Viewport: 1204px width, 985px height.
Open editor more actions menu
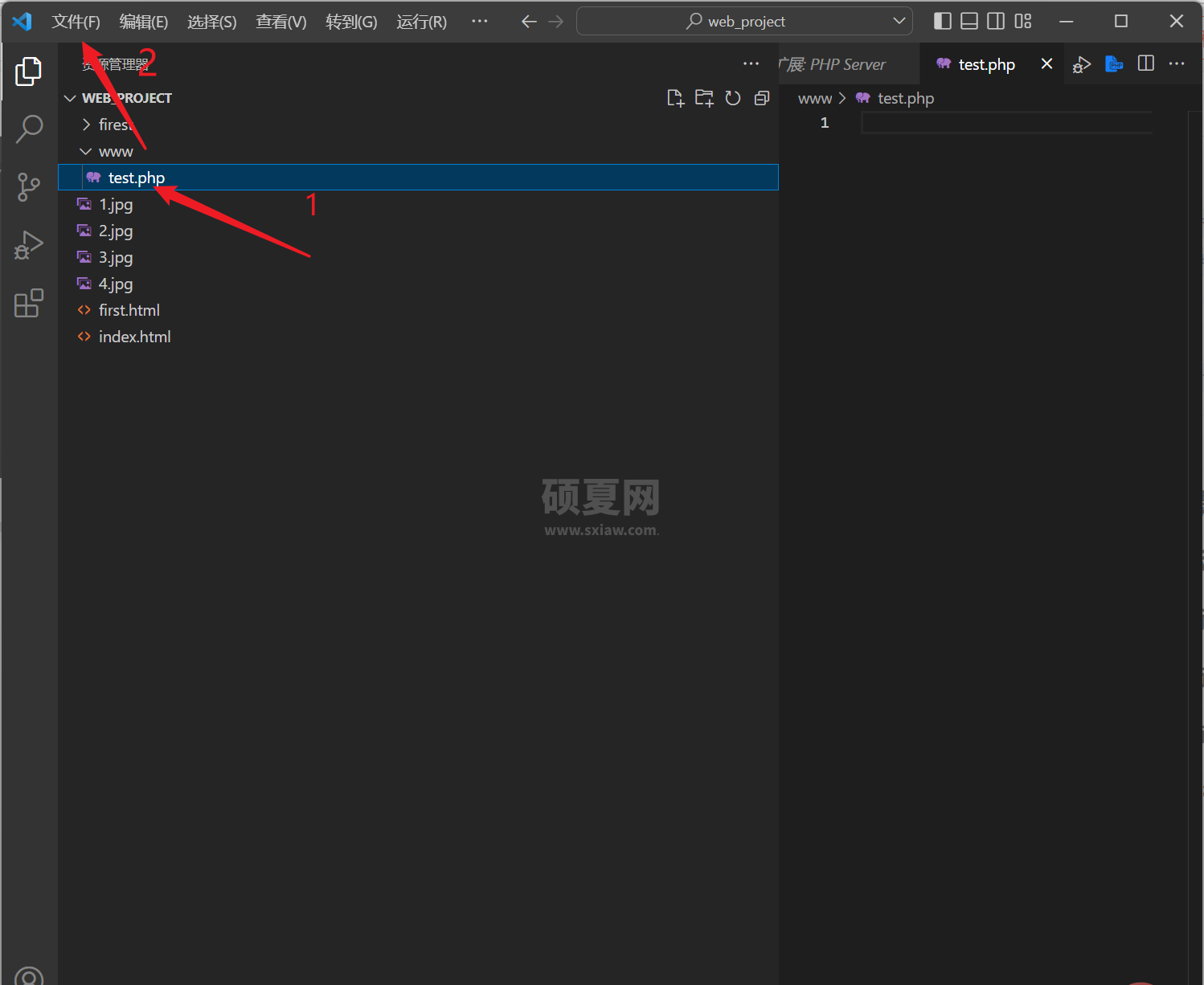pos(1177,63)
